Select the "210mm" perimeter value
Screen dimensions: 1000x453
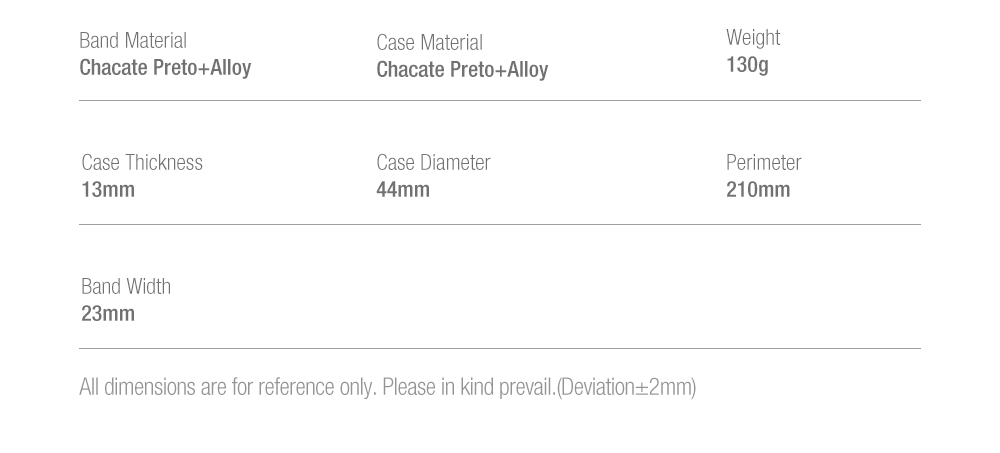click(x=758, y=190)
